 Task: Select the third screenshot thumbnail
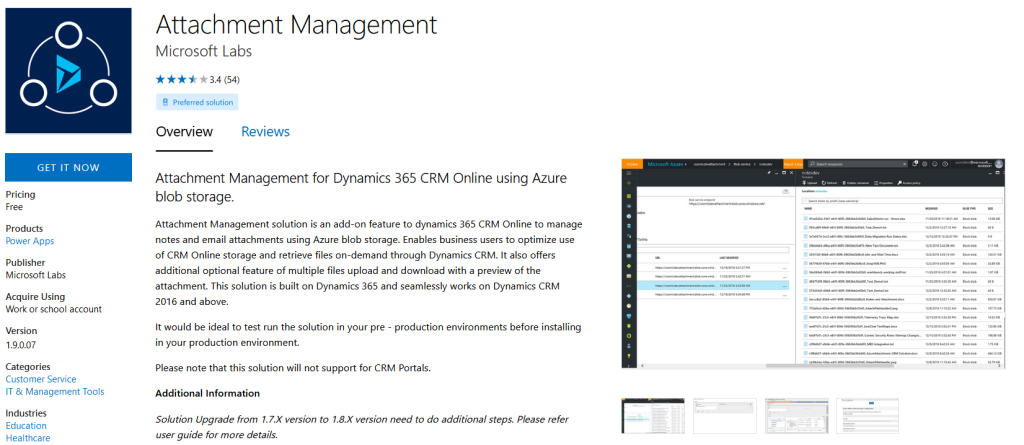click(797, 416)
